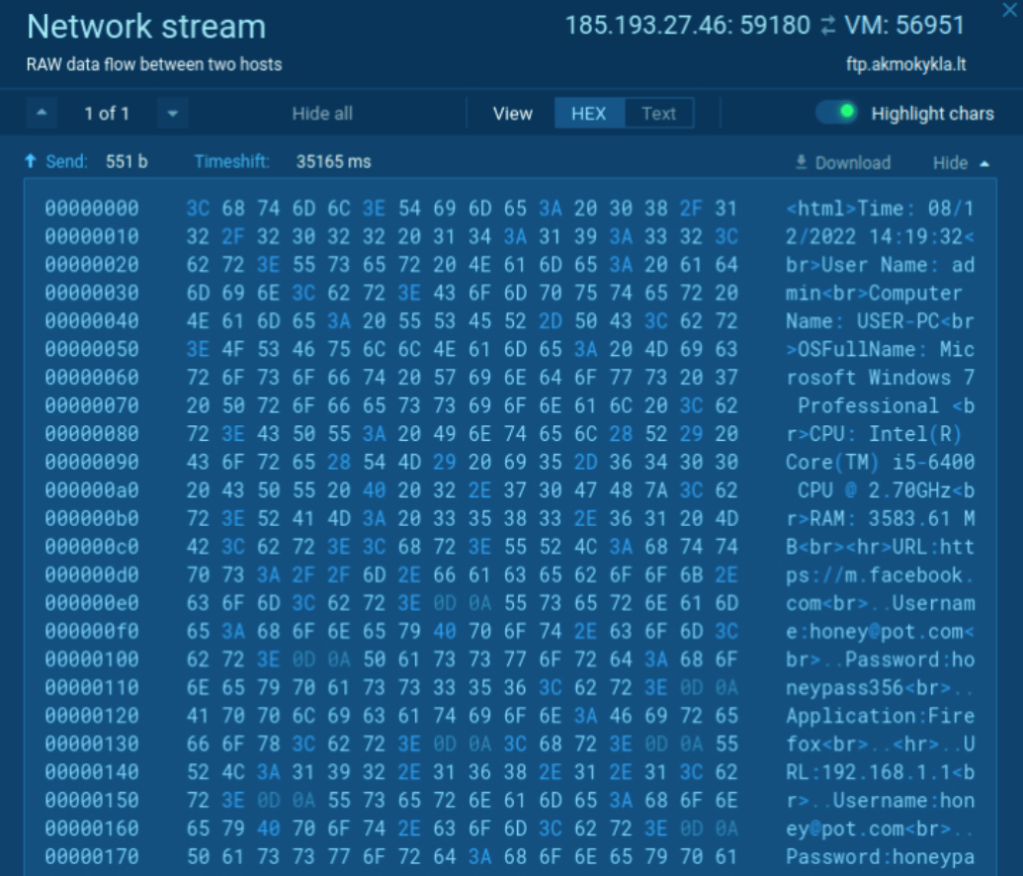Click decoded text 'e:honey@pot.com<'
Image resolution: width=1023 pixels, height=876 pixels.
(x=880, y=631)
